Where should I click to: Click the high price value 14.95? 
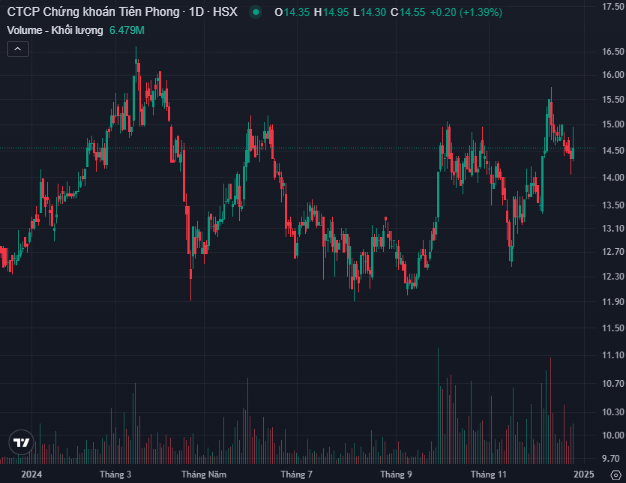pos(336,12)
